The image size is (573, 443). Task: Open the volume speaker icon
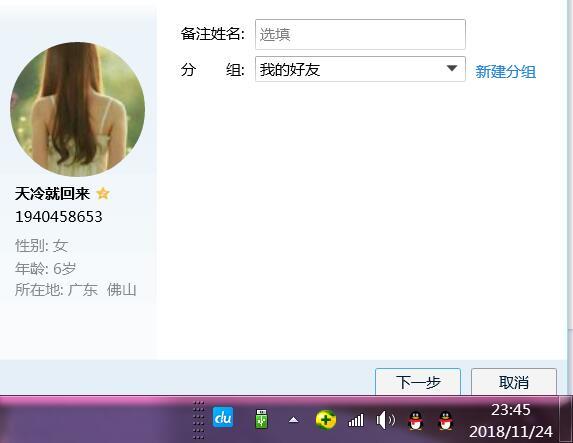pyautogui.click(x=386, y=420)
